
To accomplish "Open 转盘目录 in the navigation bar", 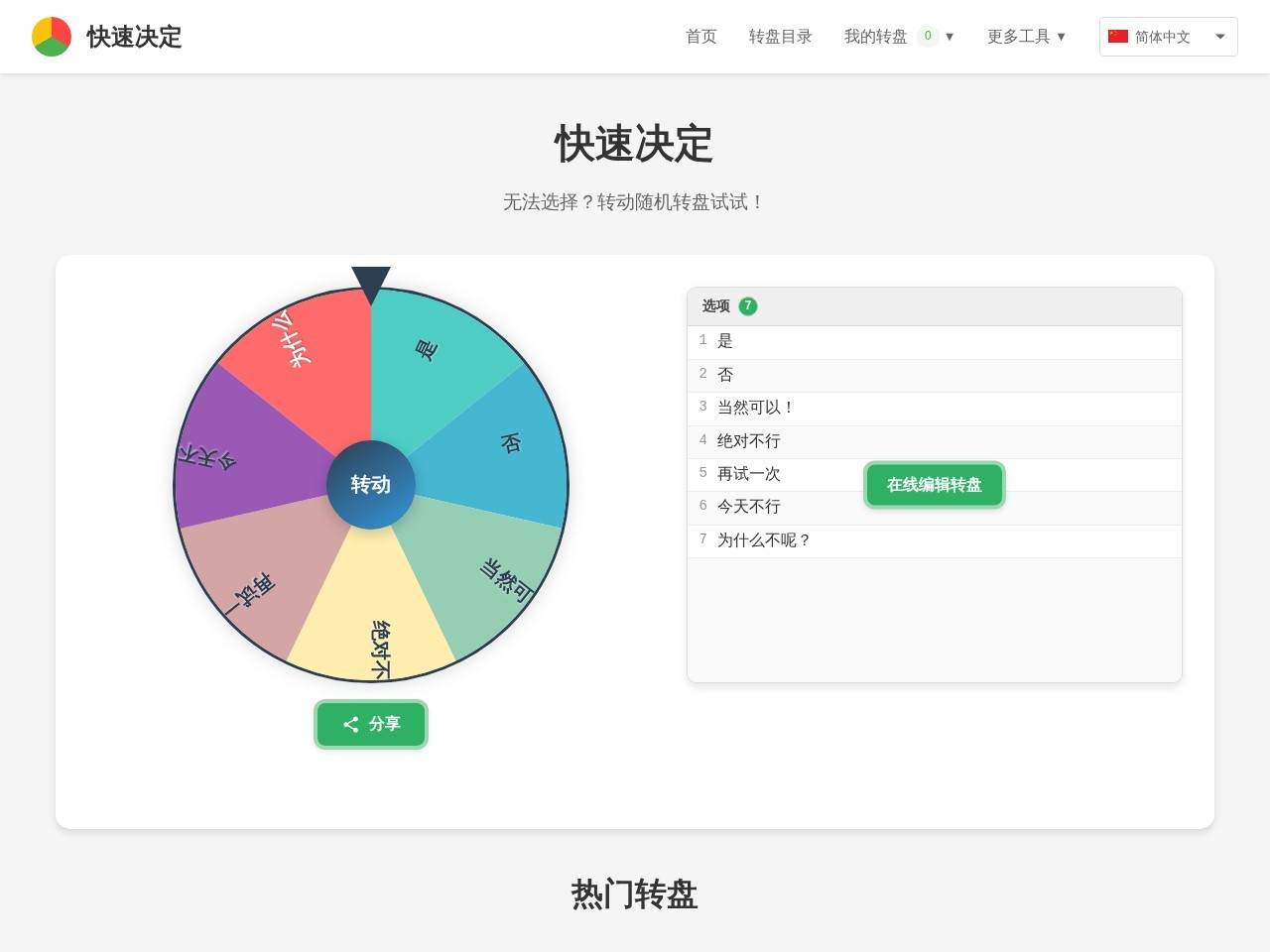I will pos(781,37).
